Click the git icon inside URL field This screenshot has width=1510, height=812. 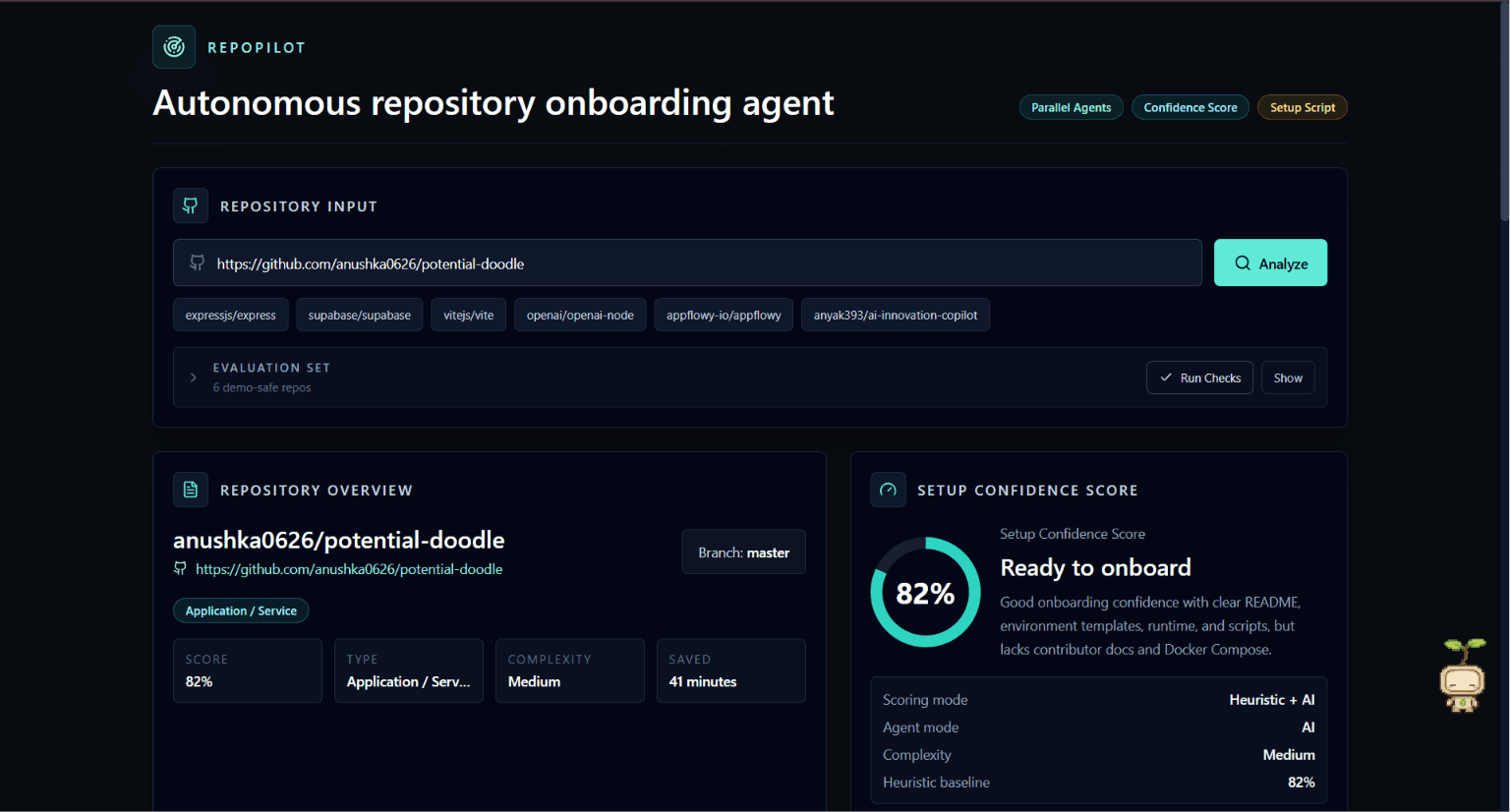point(197,263)
